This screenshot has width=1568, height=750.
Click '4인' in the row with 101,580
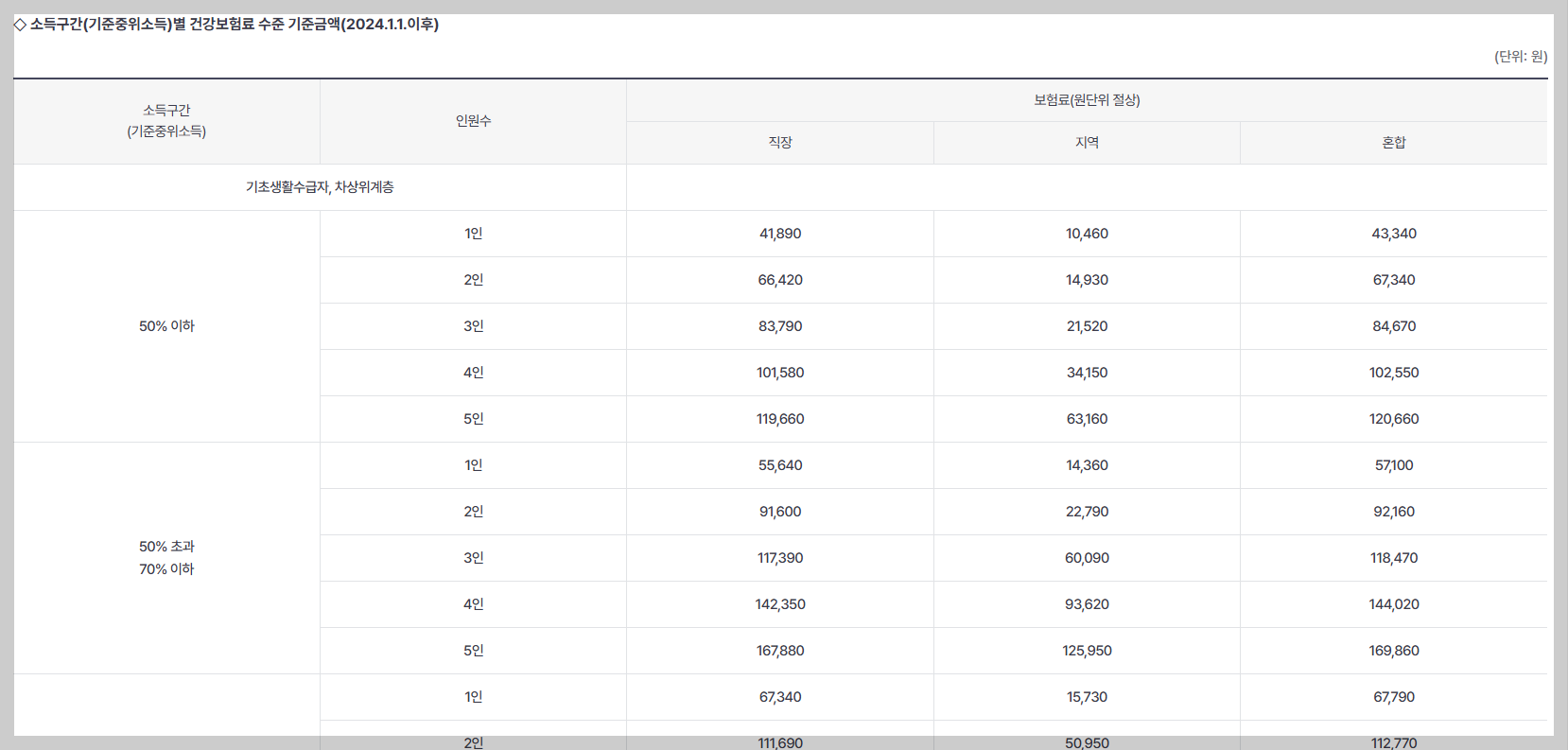coord(473,373)
